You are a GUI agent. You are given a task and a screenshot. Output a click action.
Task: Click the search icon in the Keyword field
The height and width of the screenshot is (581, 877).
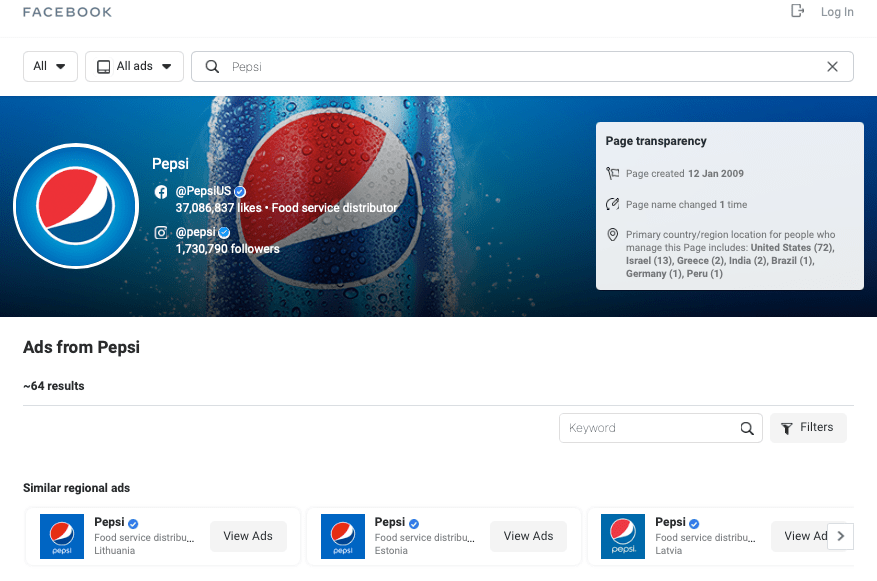tap(747, 428)
